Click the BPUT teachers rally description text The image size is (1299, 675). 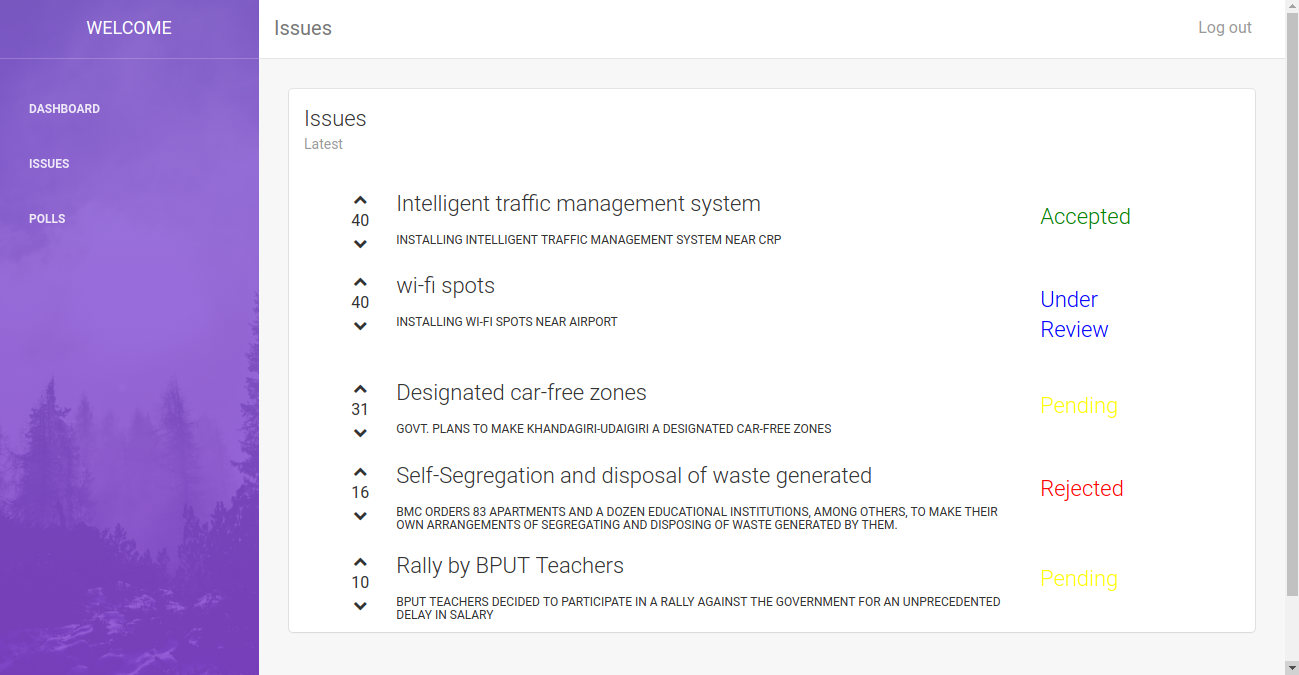coord(698,608)
